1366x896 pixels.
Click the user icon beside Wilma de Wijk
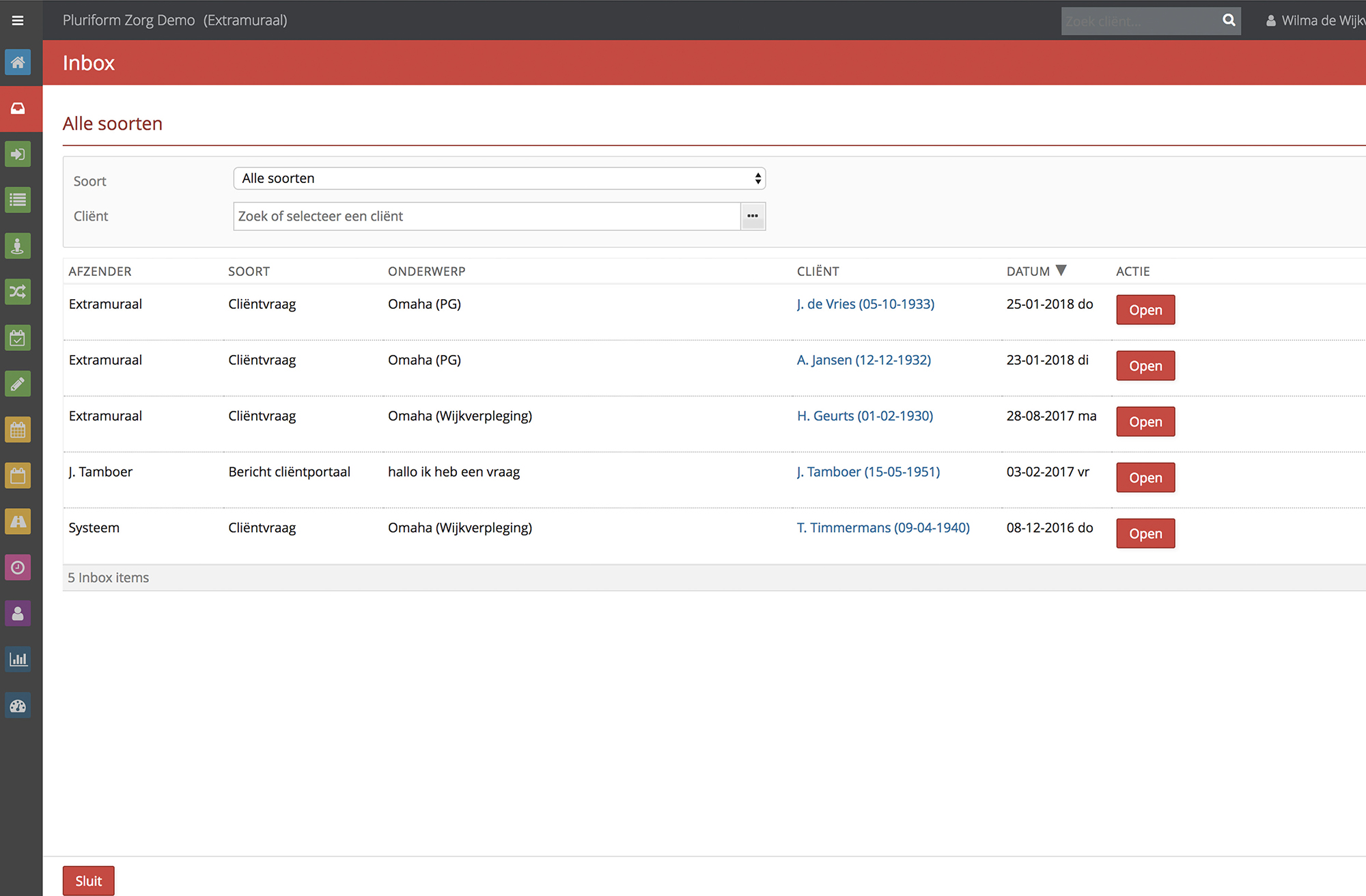[x=1270, y=21]
